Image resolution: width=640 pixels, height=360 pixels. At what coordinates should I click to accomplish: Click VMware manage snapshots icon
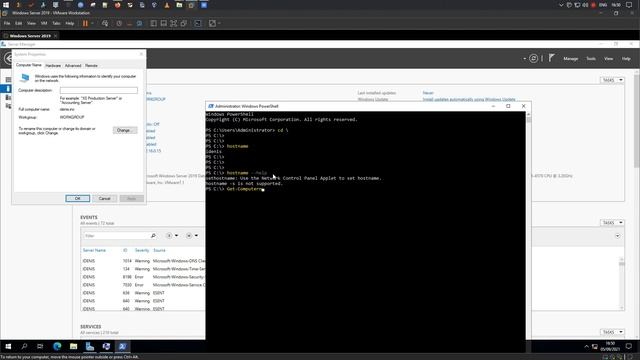(139, 24)
